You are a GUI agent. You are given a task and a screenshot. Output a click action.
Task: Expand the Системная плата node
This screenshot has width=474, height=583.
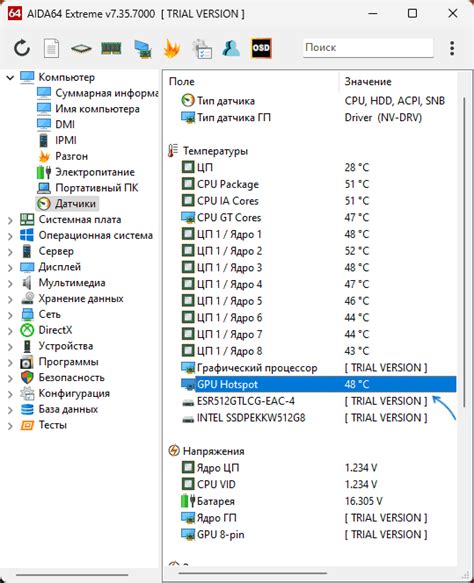coord(10,220)
